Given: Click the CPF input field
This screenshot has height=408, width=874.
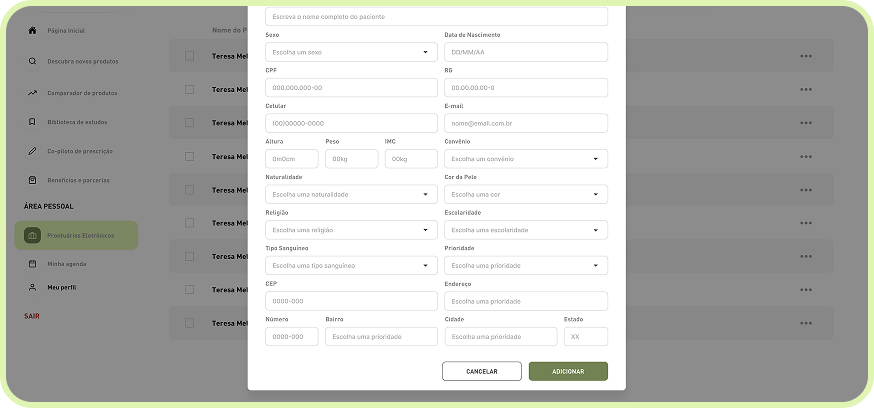Looking at the screenshot, I should pyautogui.click(x=351, y=88).
